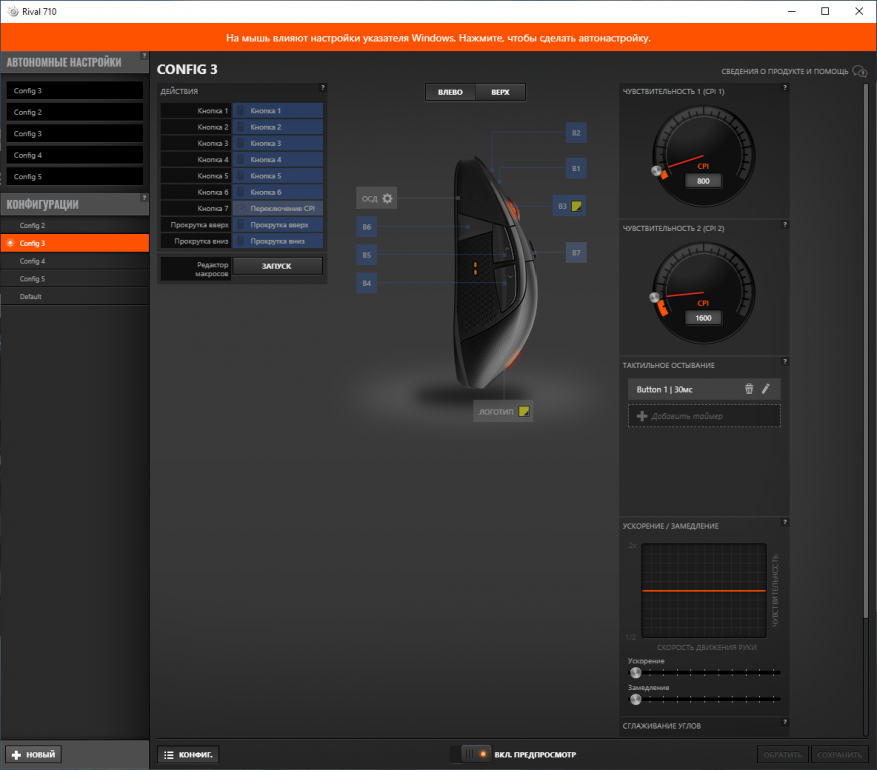Open the Кнопка 5 action dropdown
877x770 pixels.
point(277,176)
